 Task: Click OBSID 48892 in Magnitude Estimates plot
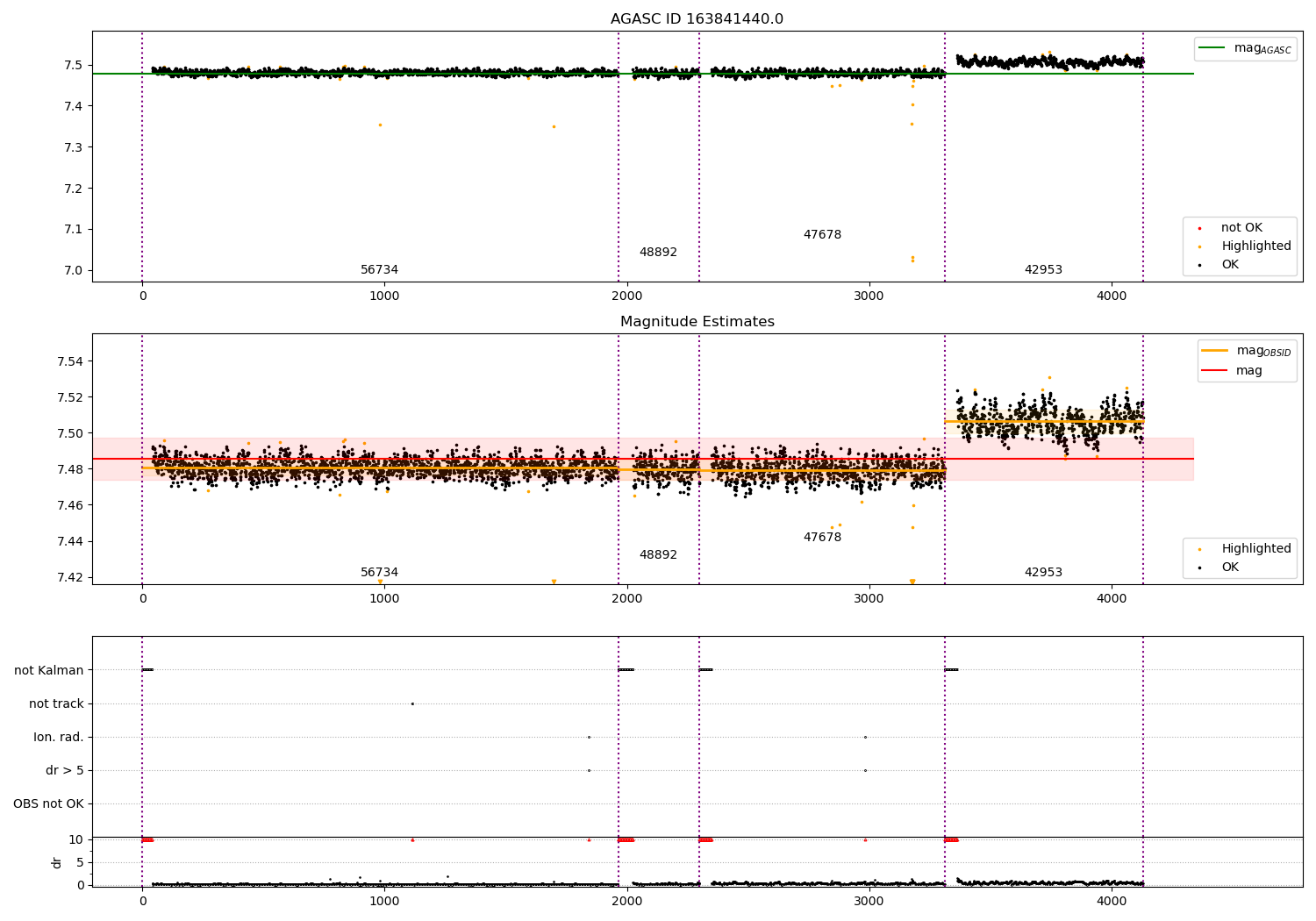[x=658, y=555]
